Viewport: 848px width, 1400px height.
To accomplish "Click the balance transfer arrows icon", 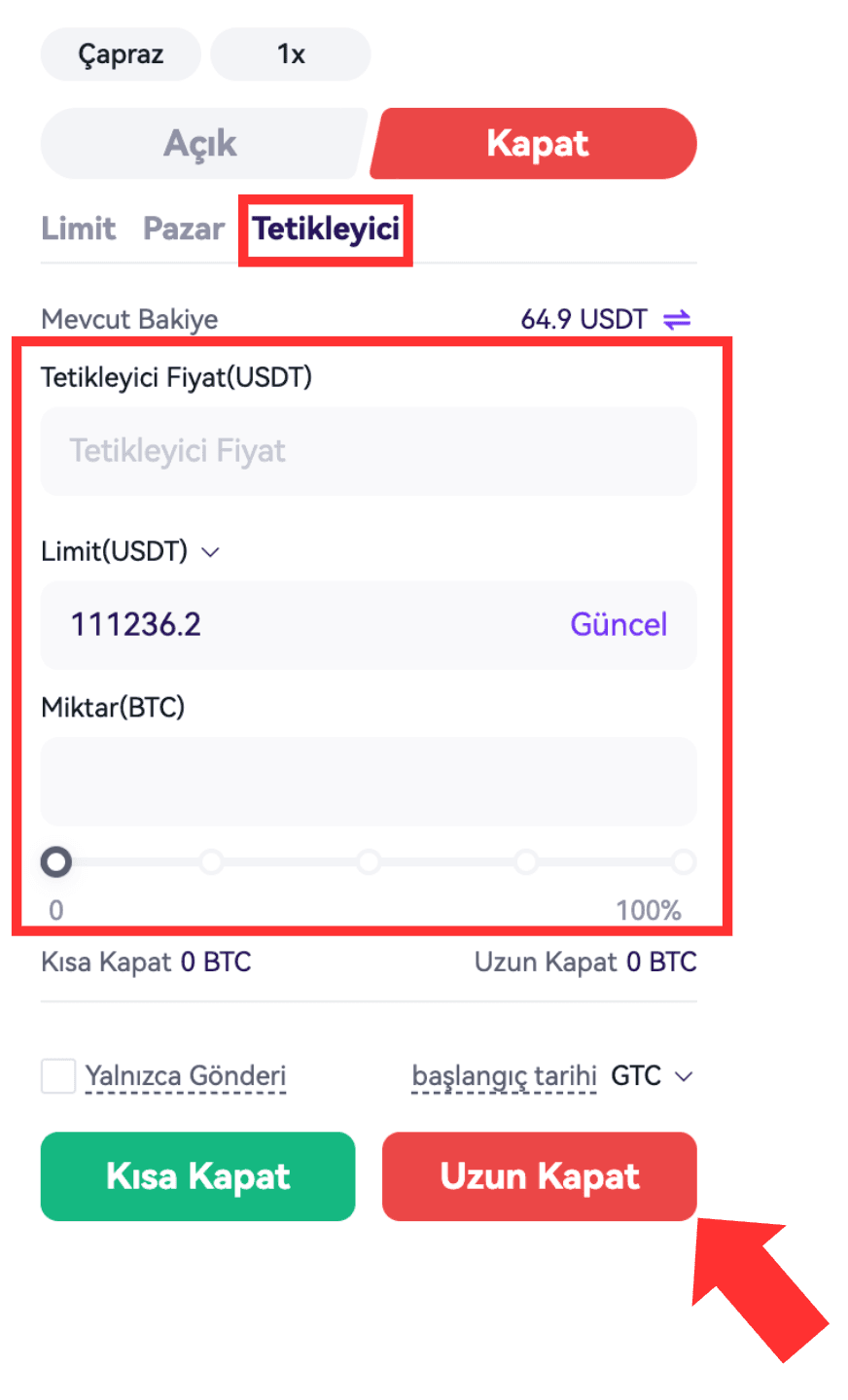I will [677, 319].
